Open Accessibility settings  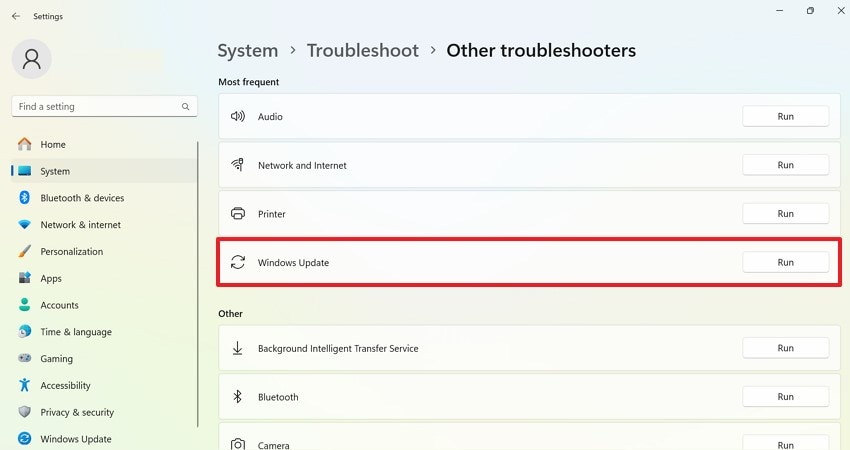point(104,385)
